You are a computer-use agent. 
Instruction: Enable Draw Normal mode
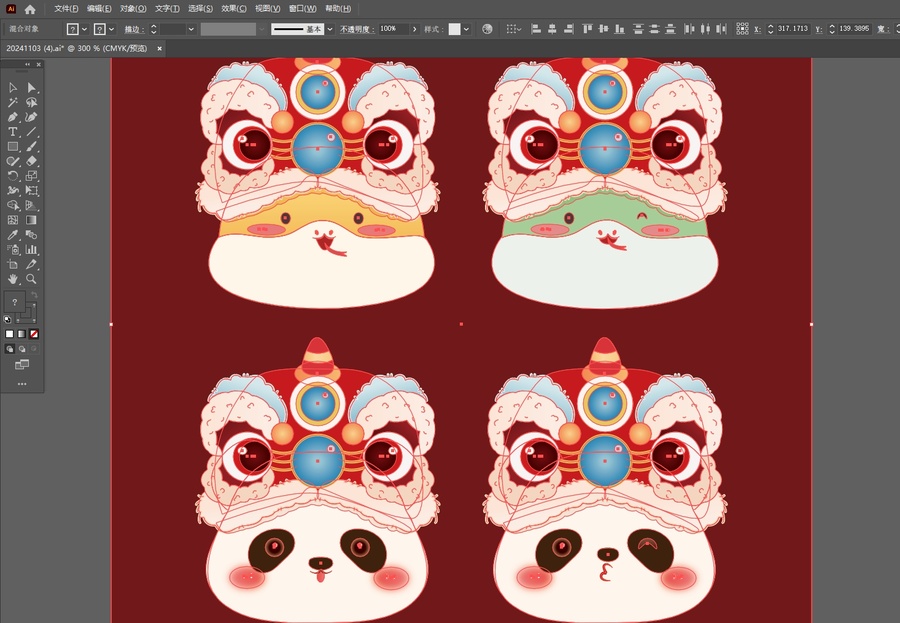[9, 349]
